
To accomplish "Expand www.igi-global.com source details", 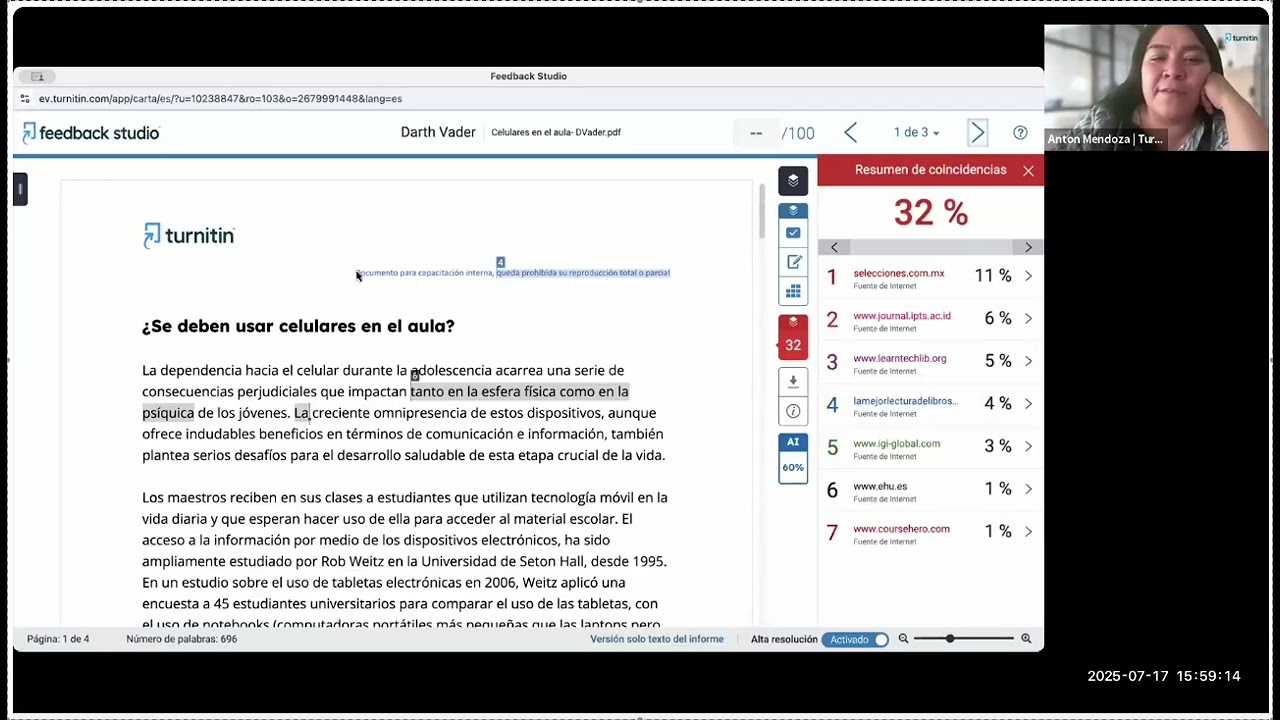I will [x=1028, y=446].
